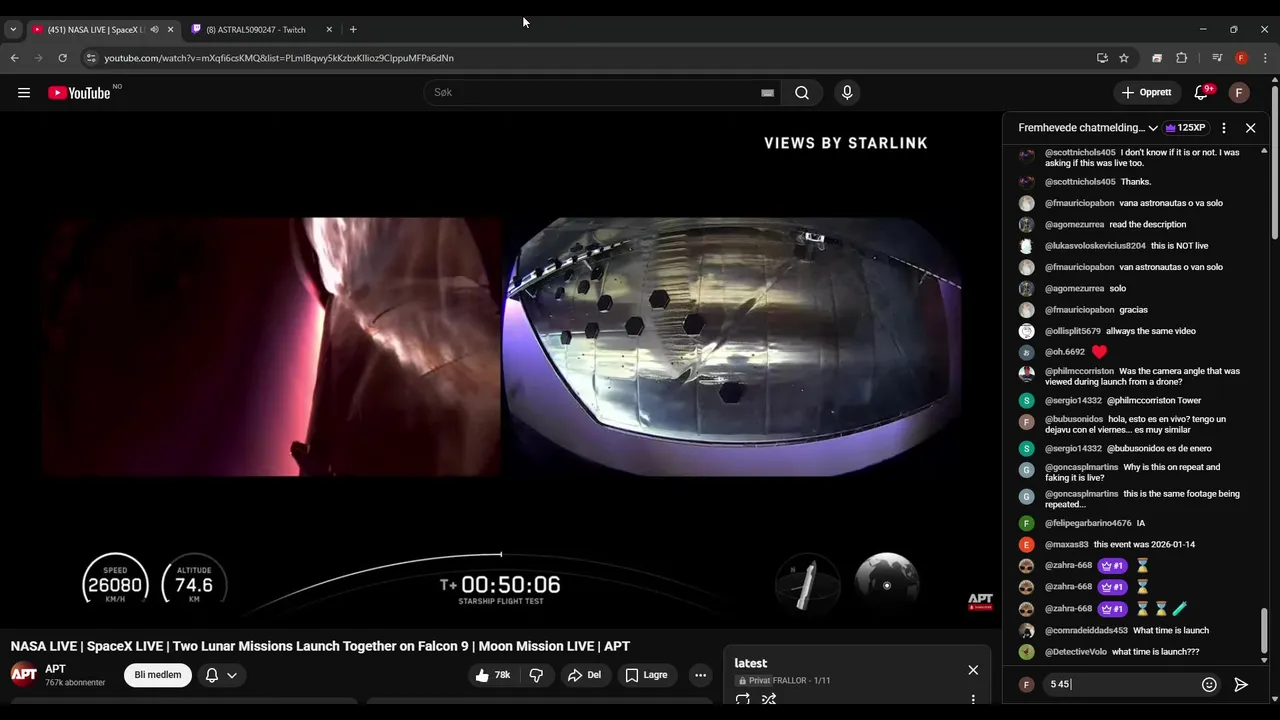The height and width of the screenshot is (720, 1280).
Task: Click @felipegarbarino4676 'IA' message
Action: click(1140, 523)
